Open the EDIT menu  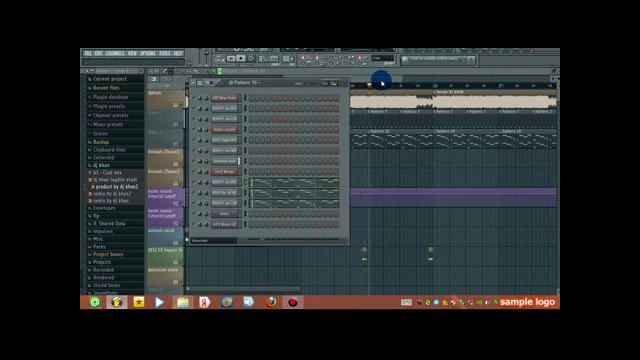pos(98,53)
